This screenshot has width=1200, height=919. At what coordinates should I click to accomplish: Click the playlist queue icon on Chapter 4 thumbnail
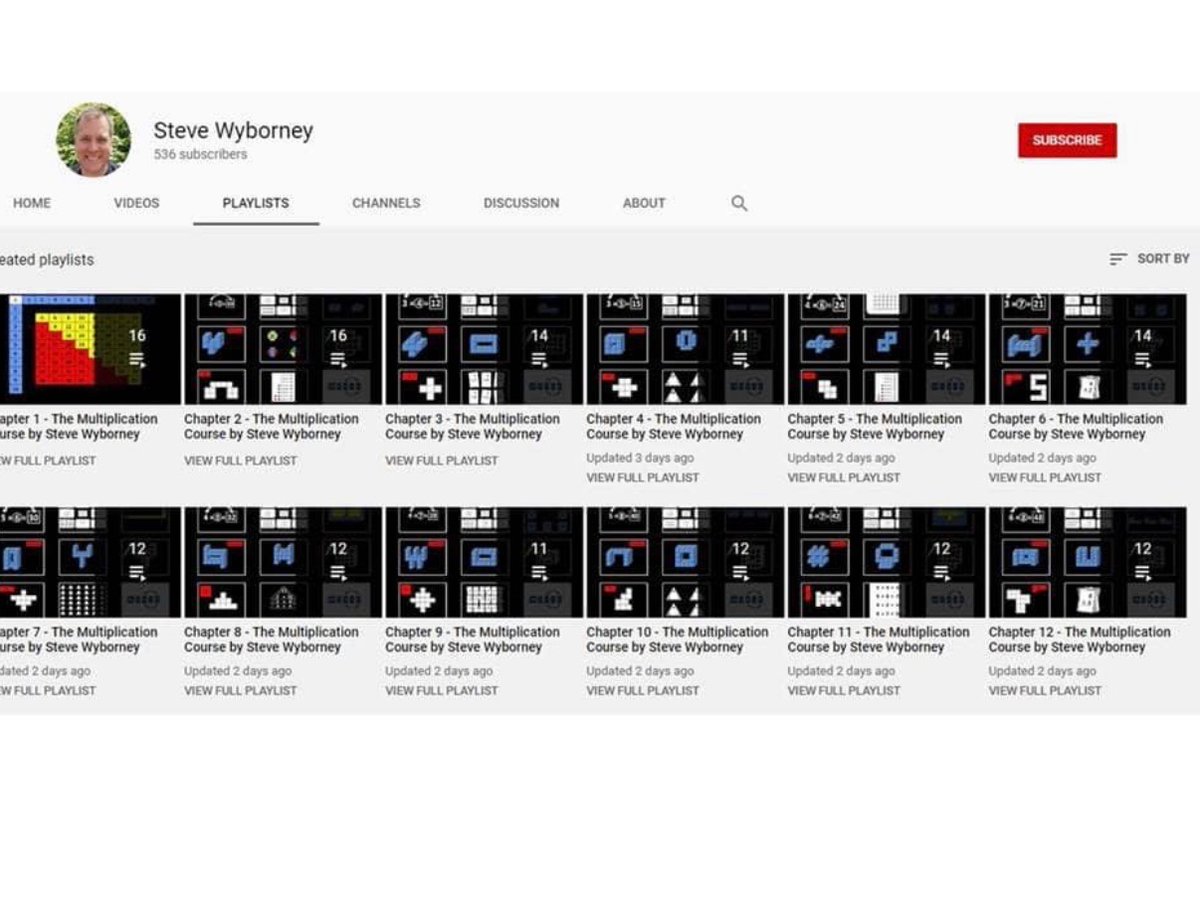point(740,360)
